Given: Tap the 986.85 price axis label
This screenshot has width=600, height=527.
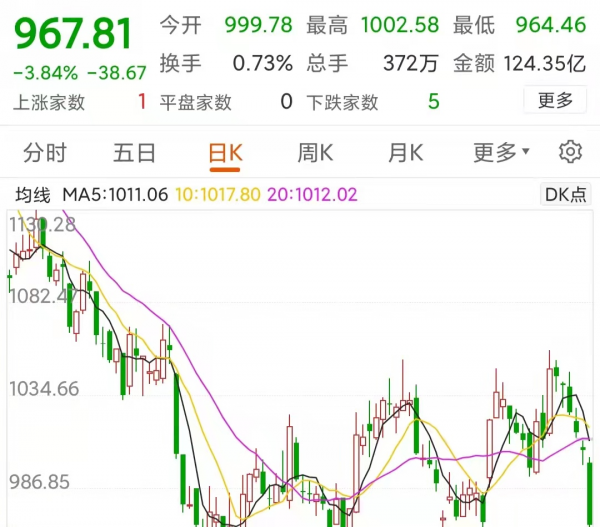Looking at the screenshot, I should click(x=39, y=481).
